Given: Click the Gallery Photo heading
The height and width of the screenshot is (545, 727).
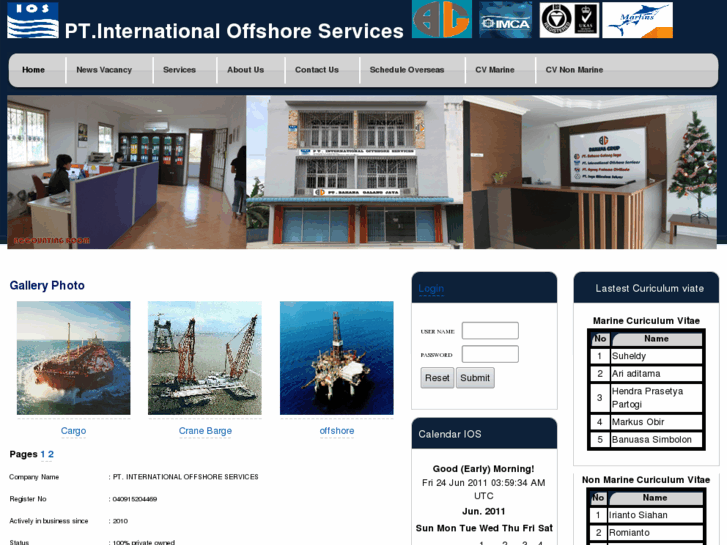Looking at the screenshot, I should [x=47, y=285].
